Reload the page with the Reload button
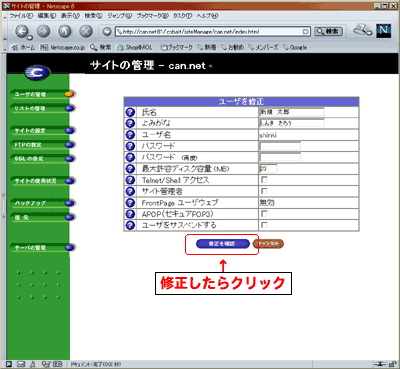 [x=65, y=31]
